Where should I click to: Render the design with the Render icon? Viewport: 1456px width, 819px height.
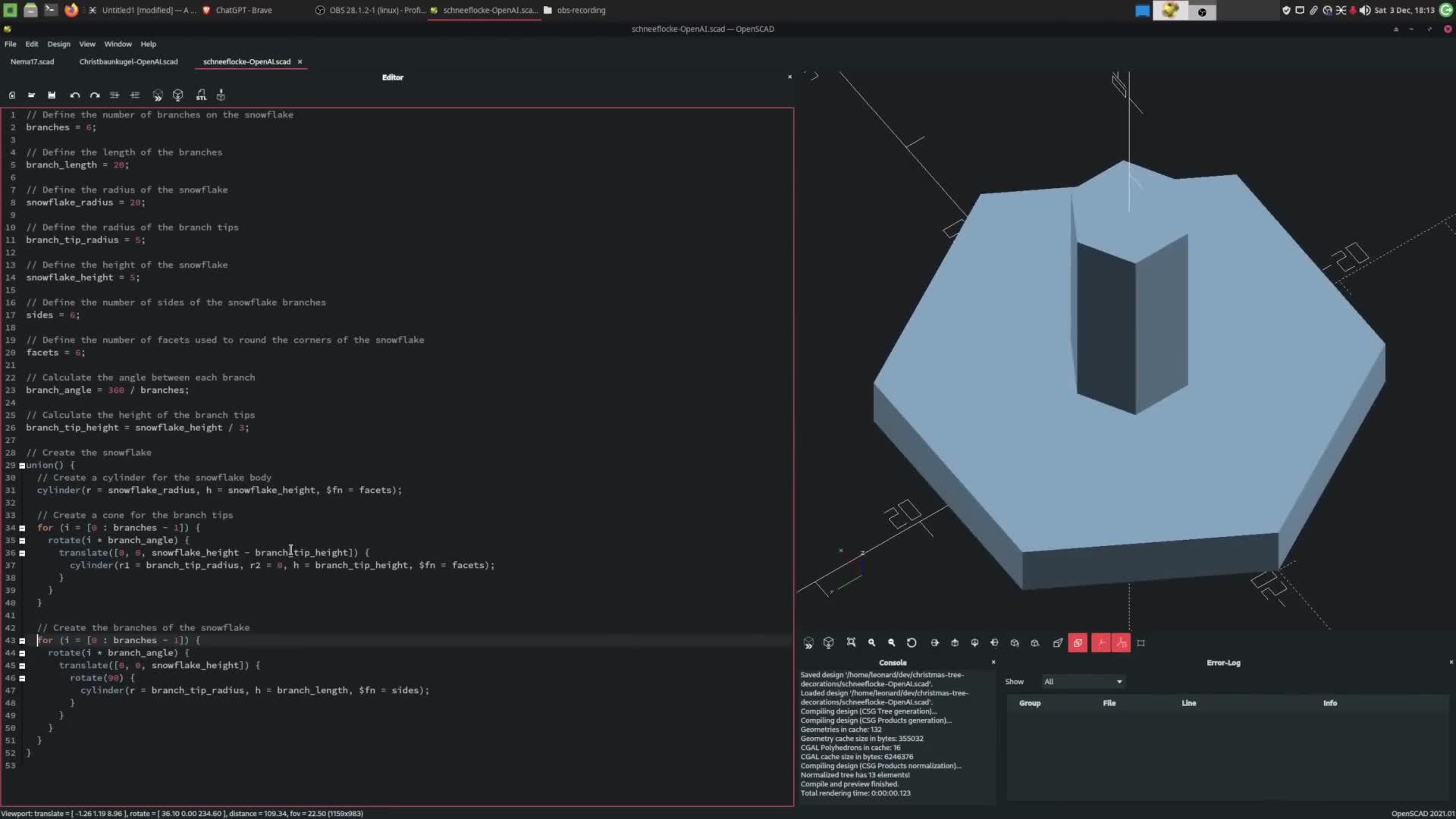(x=178, y=95)
